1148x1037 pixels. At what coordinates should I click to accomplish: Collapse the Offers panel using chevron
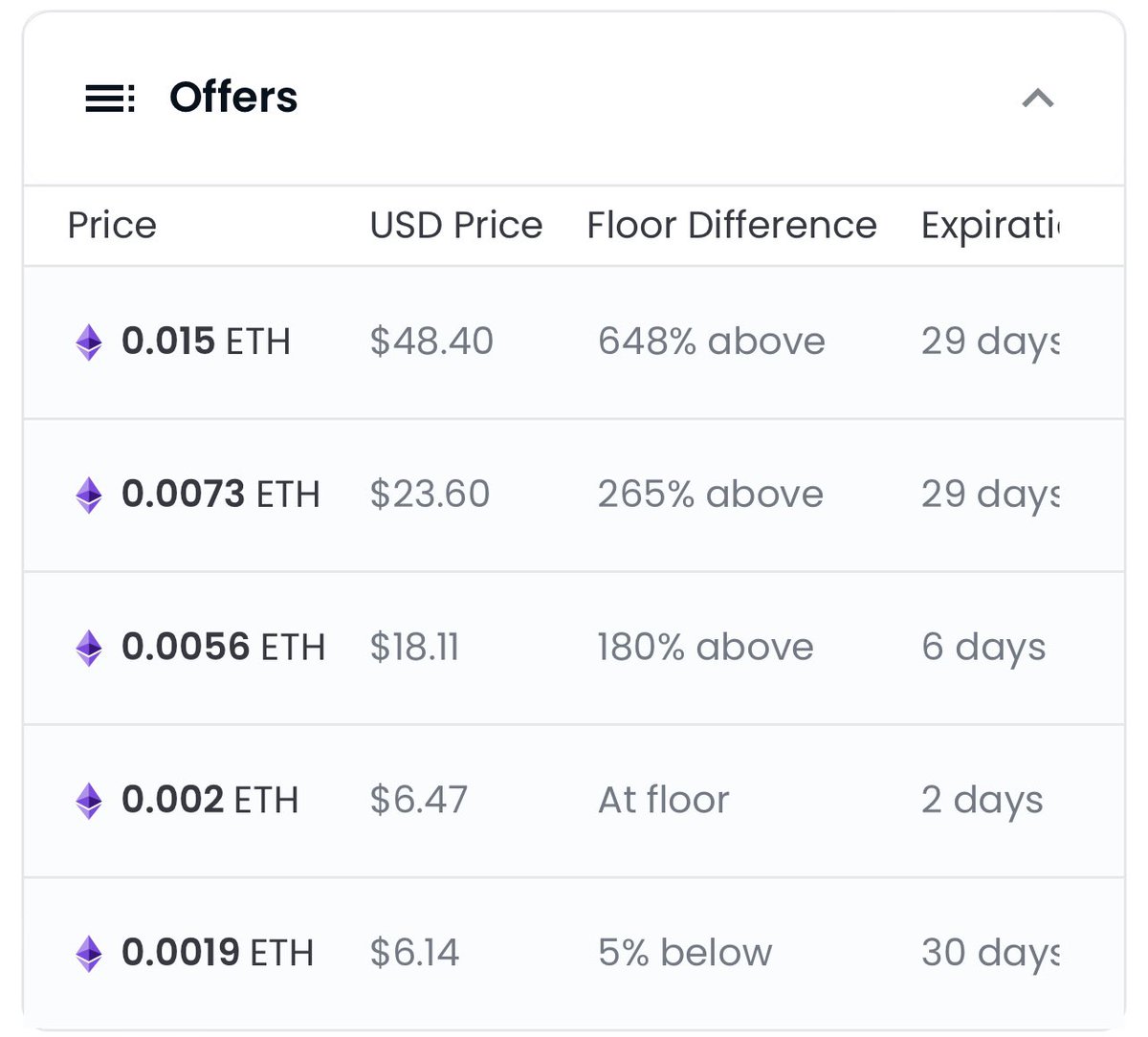[x=1038, y=98]
